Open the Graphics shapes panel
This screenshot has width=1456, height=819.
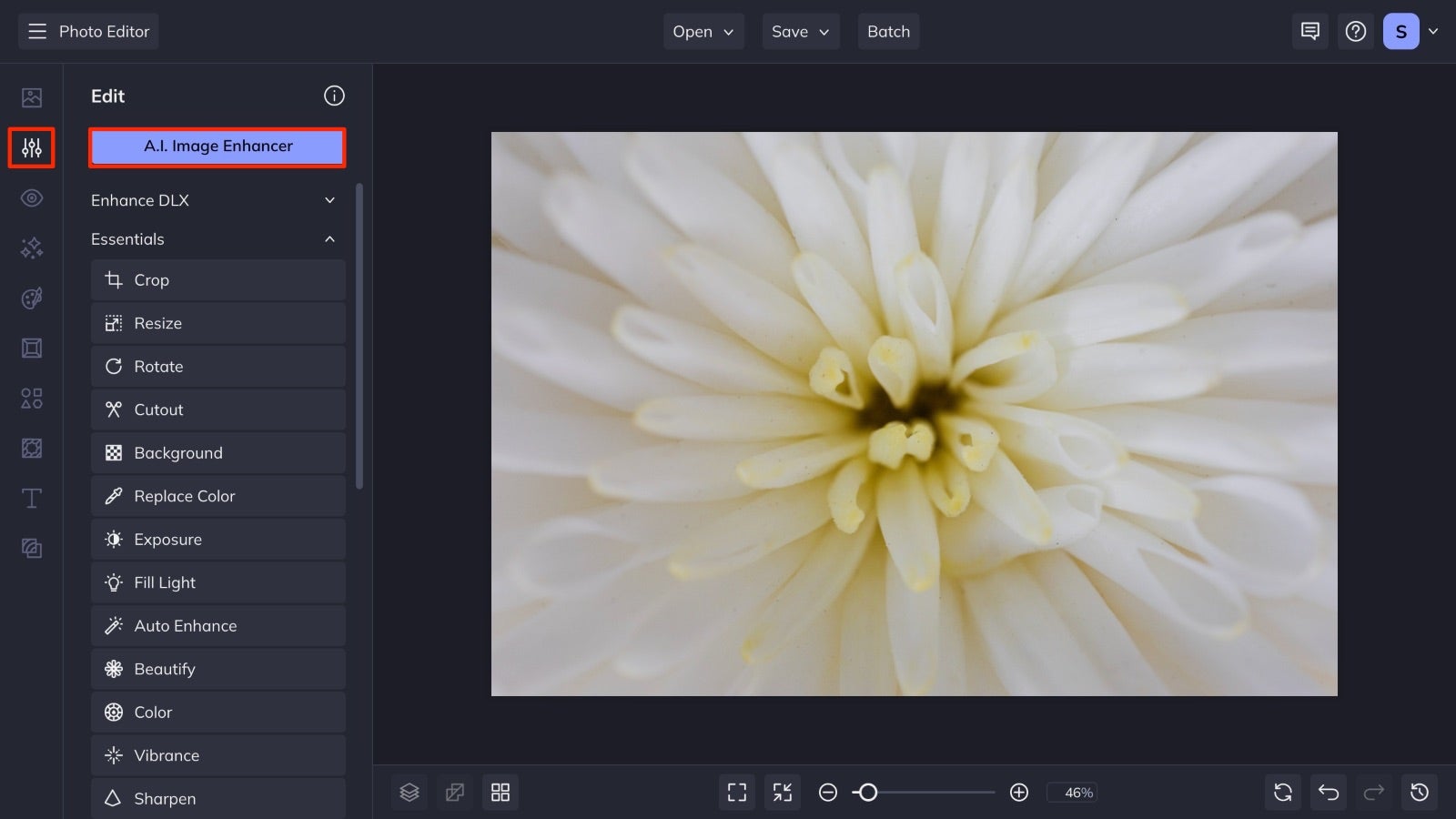point(31,398)
